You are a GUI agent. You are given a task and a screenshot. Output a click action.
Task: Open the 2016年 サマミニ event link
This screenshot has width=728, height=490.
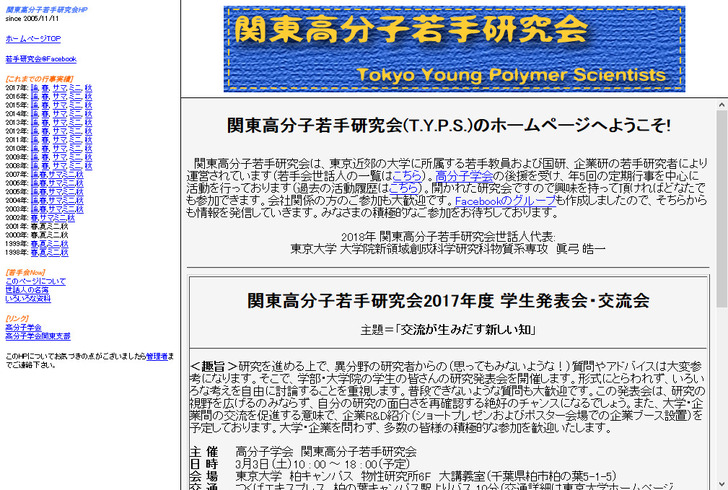tap(67, 96)
